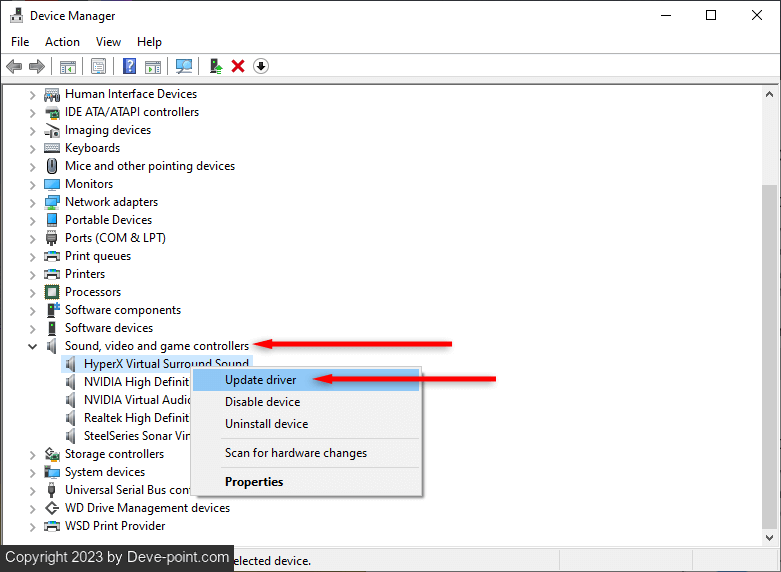This screenshot has width=781, height=572.
Task: Expand the Processors category arrow
Action: click(32, 292)
